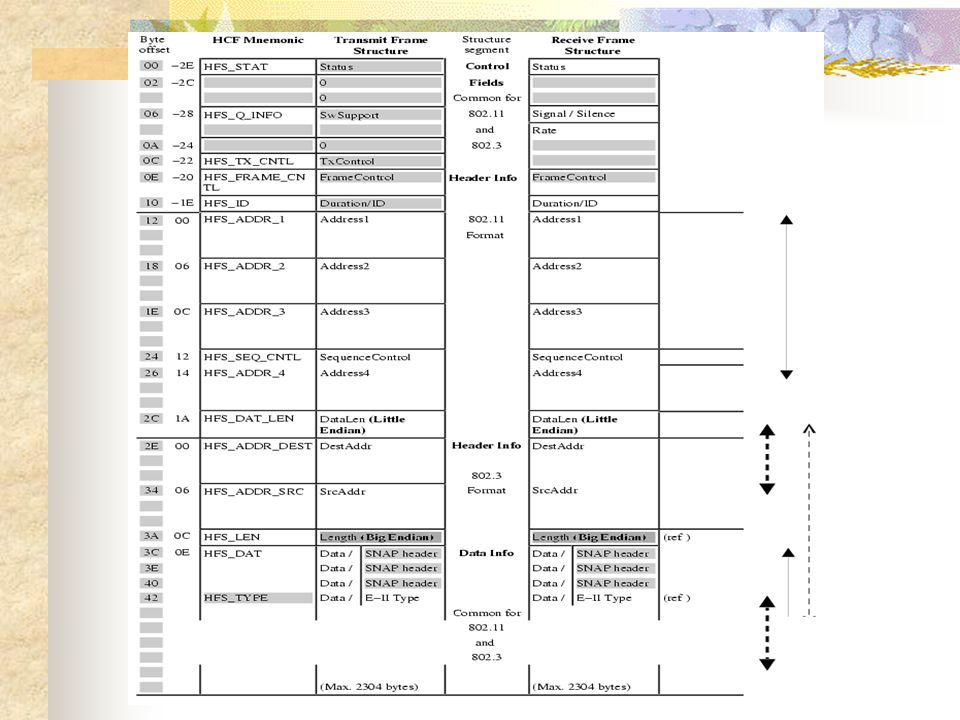This screenshot has height=720, width=960.
Task: Select the '(ref )' note beside E-II Type row
Action: 677,598
